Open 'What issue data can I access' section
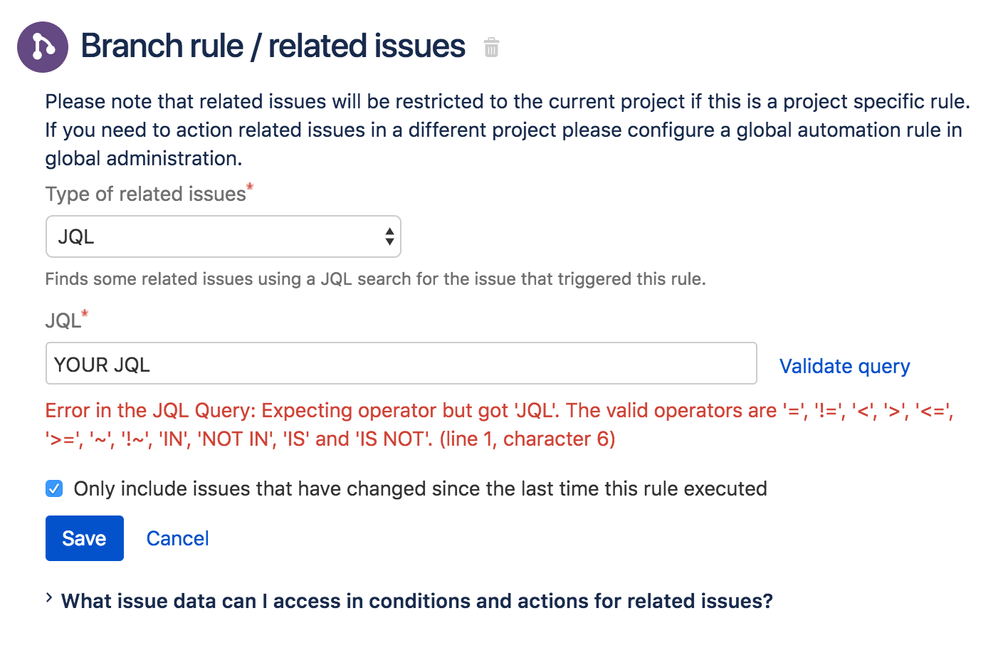998x658 pixels. click(x=417, y=601)
